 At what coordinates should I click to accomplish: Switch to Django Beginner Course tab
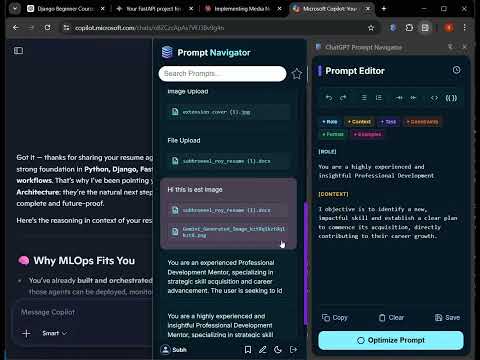66,9
